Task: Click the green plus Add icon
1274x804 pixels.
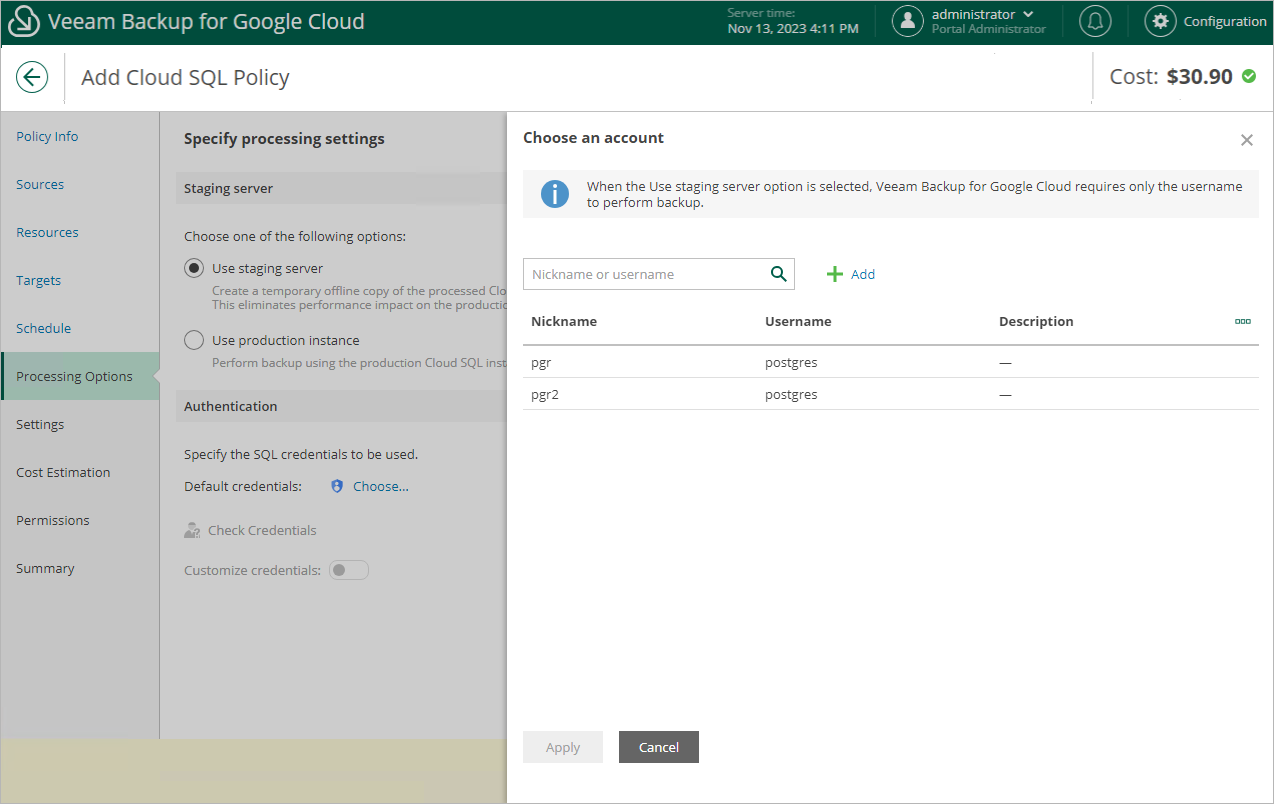Action: pos(835,274)
